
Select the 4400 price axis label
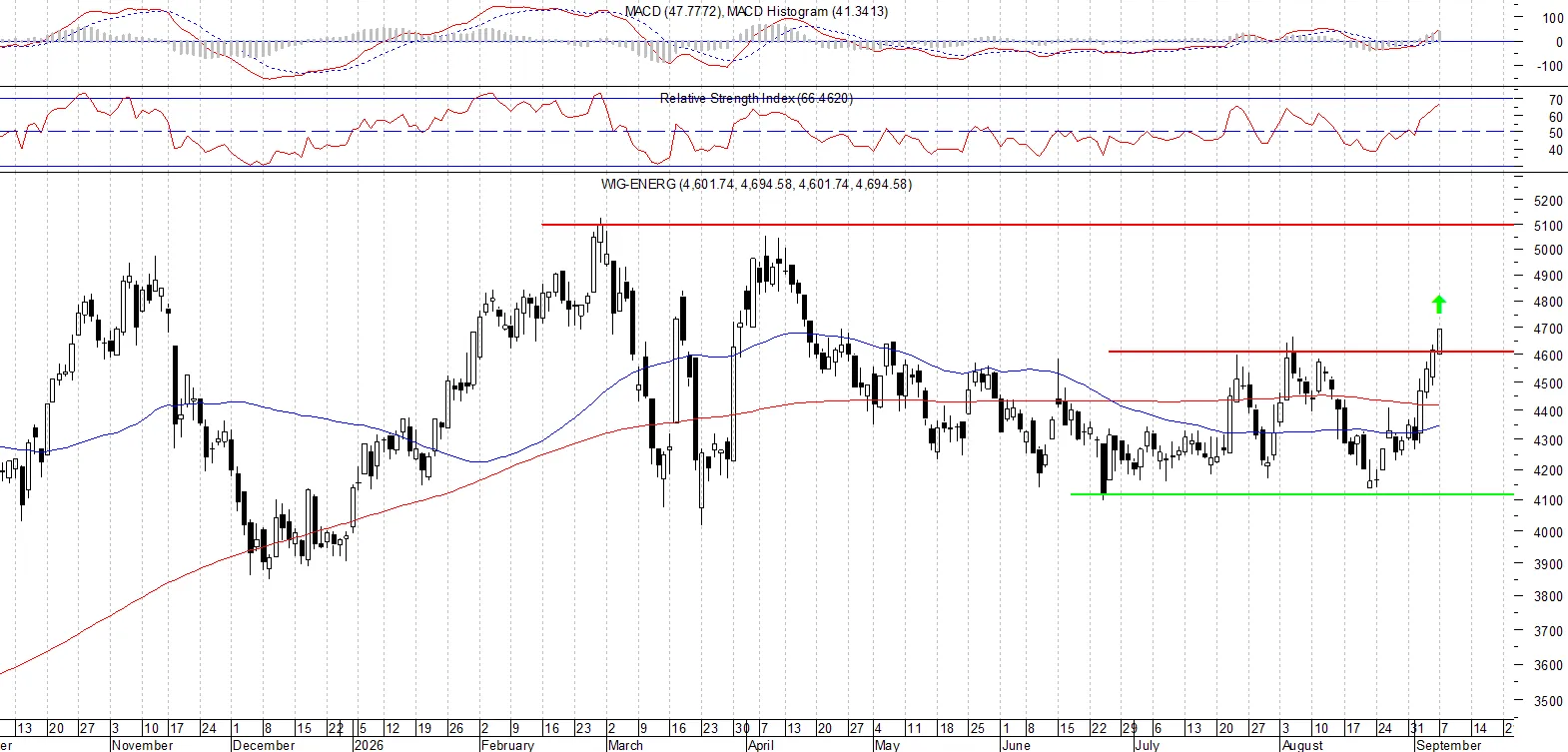1548,411
